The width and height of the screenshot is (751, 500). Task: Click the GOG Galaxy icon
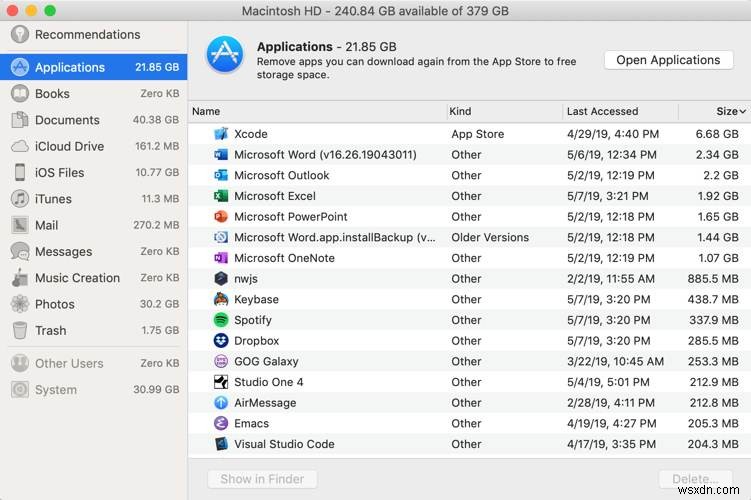[221, 362]
